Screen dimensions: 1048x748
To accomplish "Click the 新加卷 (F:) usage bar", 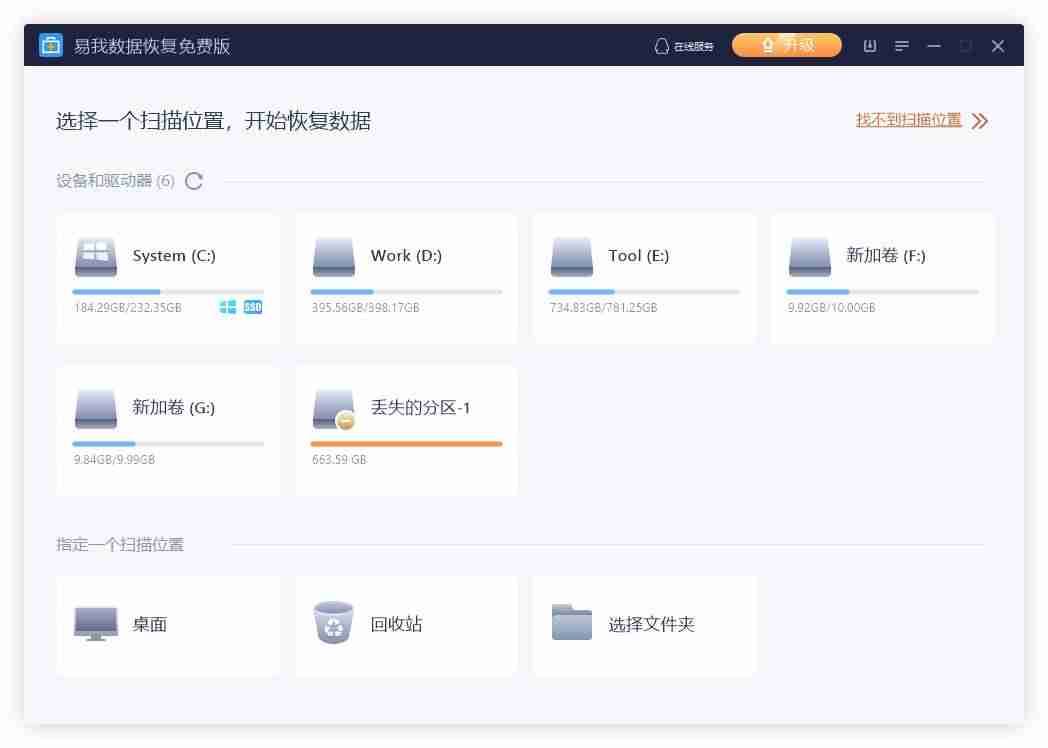I will pos(882,292).
